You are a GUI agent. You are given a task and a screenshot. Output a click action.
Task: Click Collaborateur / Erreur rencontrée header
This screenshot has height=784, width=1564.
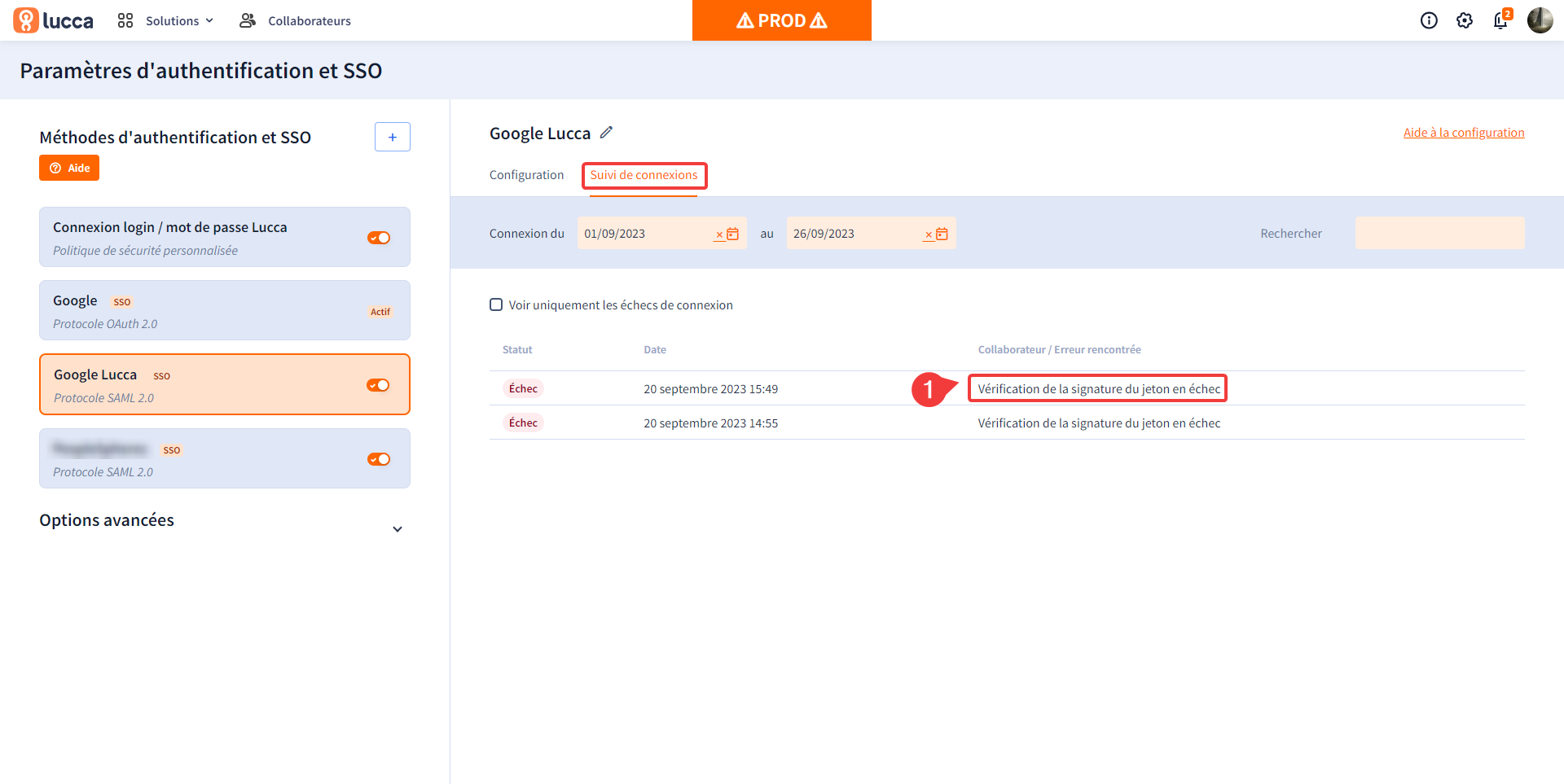pos(1060,350)
